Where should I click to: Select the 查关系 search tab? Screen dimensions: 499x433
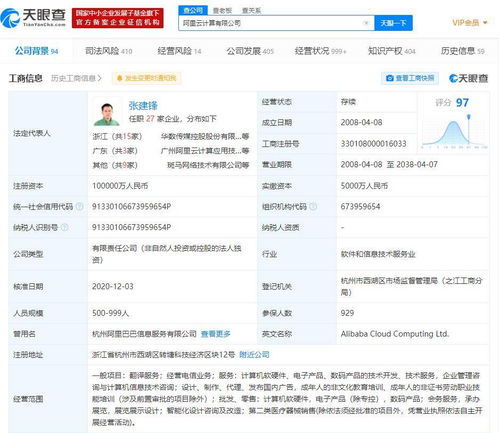(x=251, y=11)
